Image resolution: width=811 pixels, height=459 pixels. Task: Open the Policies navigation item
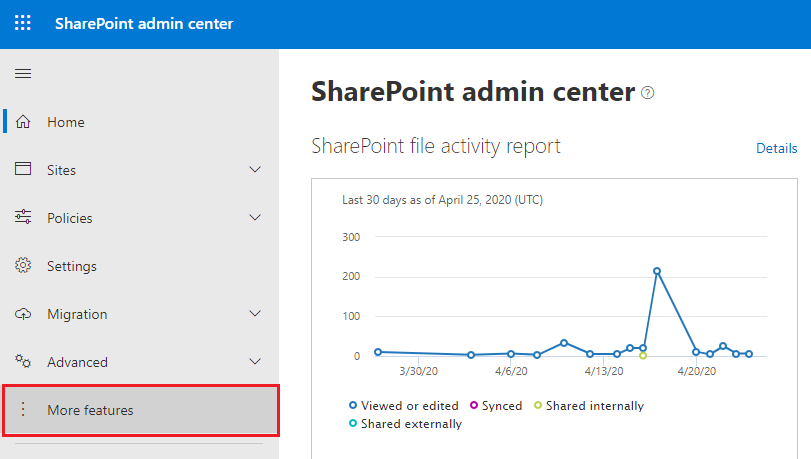[141, 218]
